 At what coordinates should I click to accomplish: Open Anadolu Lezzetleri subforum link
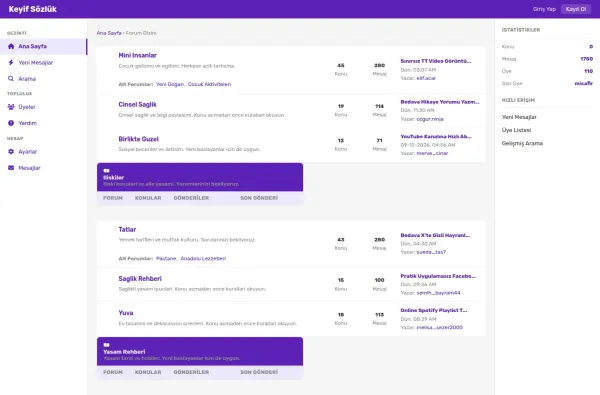[x=203, y=258]
